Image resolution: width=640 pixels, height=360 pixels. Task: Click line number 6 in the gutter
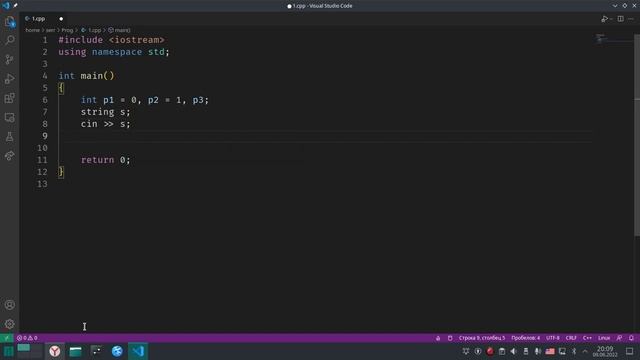click(45, 100)
